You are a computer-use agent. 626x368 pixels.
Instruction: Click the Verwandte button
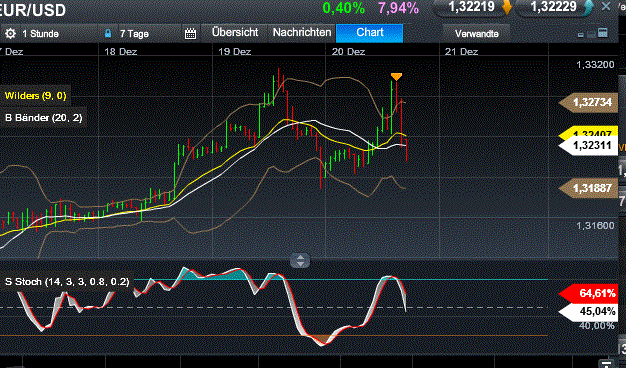point(476,34)
